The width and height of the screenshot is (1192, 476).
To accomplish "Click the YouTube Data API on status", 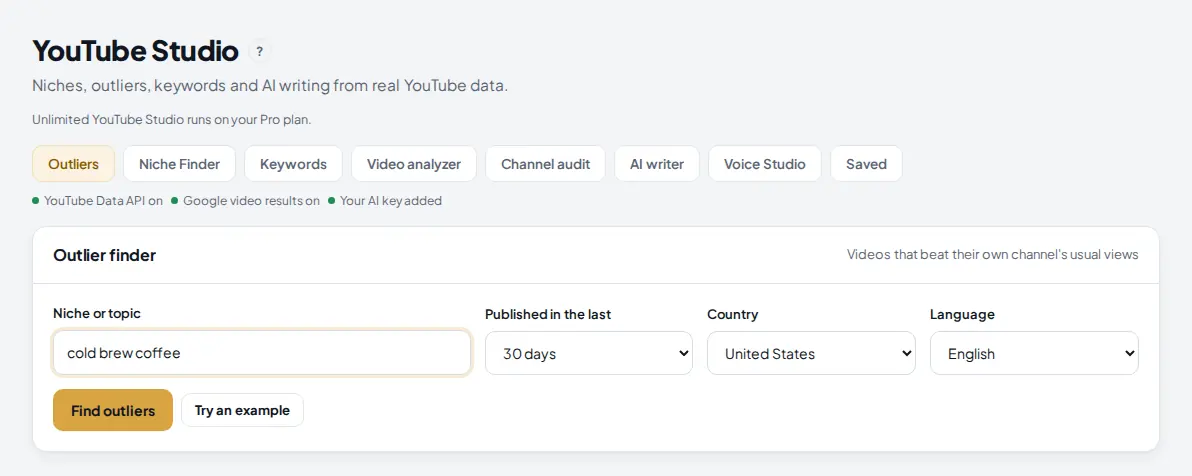I will pyautogui.click(x=97, y=201).
